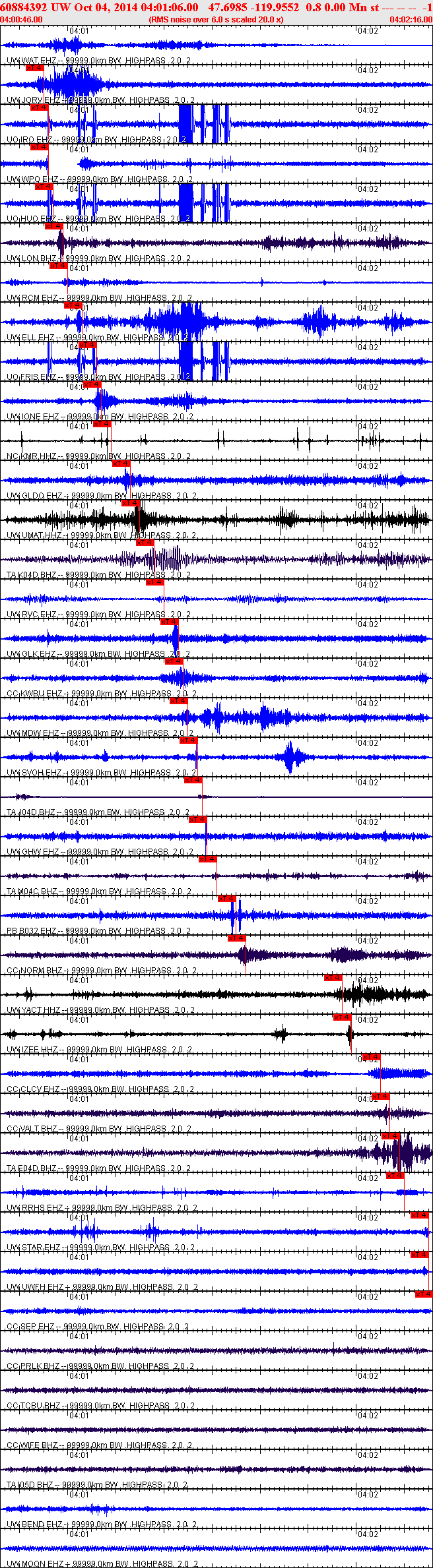This screenshot has height=1568, width=433.
Task: Click the red pick marker on the MDW trace
Action: 179,700
